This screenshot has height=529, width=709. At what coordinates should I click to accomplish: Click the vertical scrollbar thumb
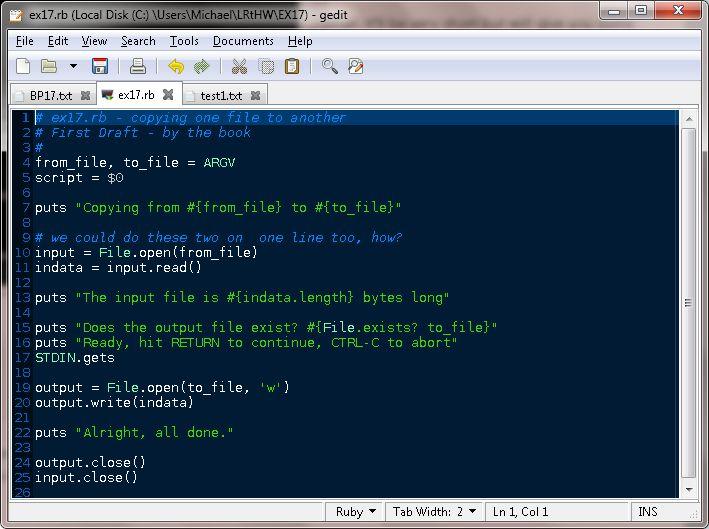coord(688,303)
